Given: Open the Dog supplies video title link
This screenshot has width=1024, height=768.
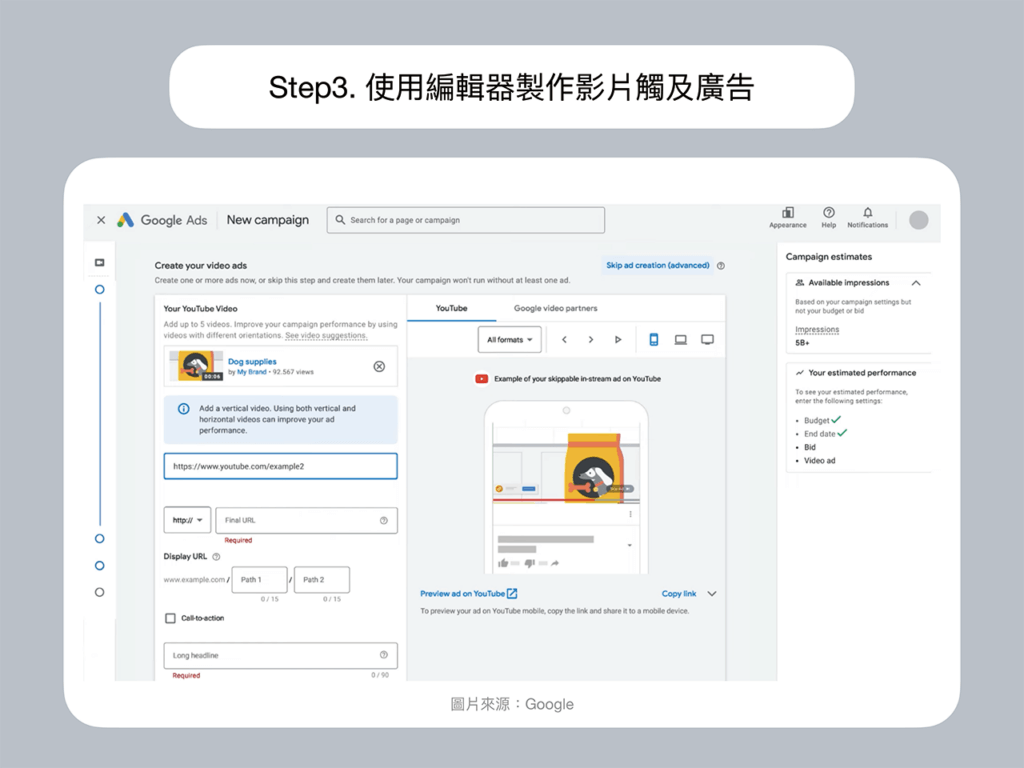Looking at the screenshot, I should [252, 361].
